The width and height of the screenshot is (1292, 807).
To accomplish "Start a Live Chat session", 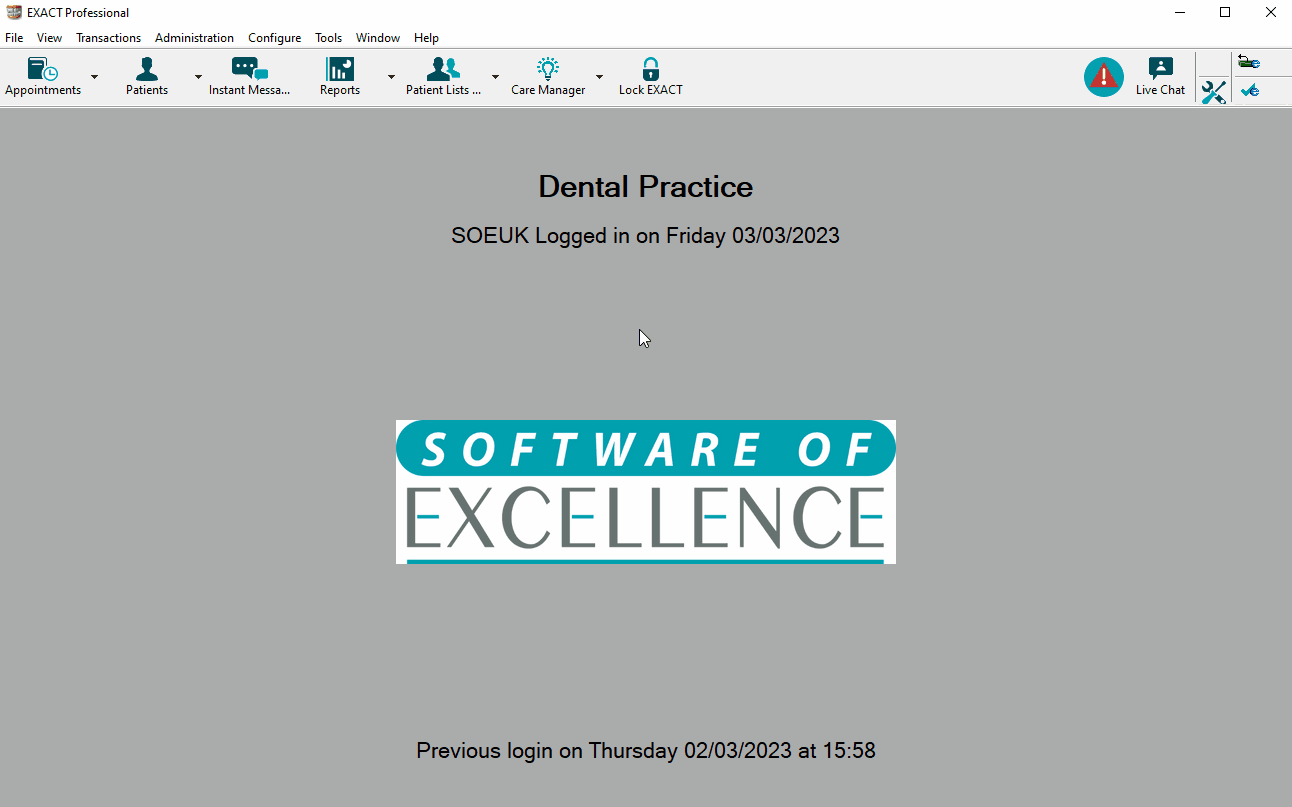I will tap(1160, 77).
